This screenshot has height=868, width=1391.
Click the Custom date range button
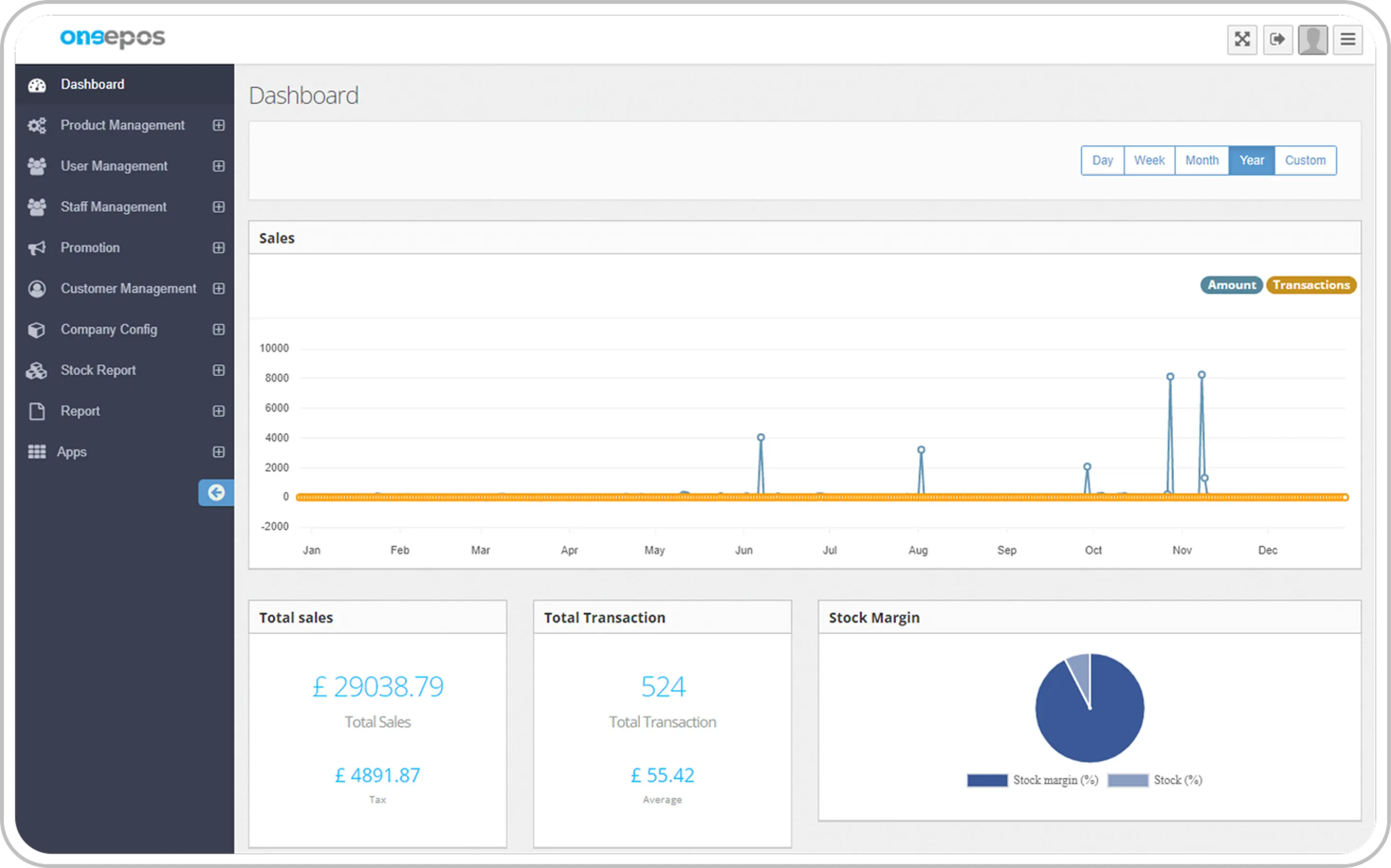(x=1305, y=161)
